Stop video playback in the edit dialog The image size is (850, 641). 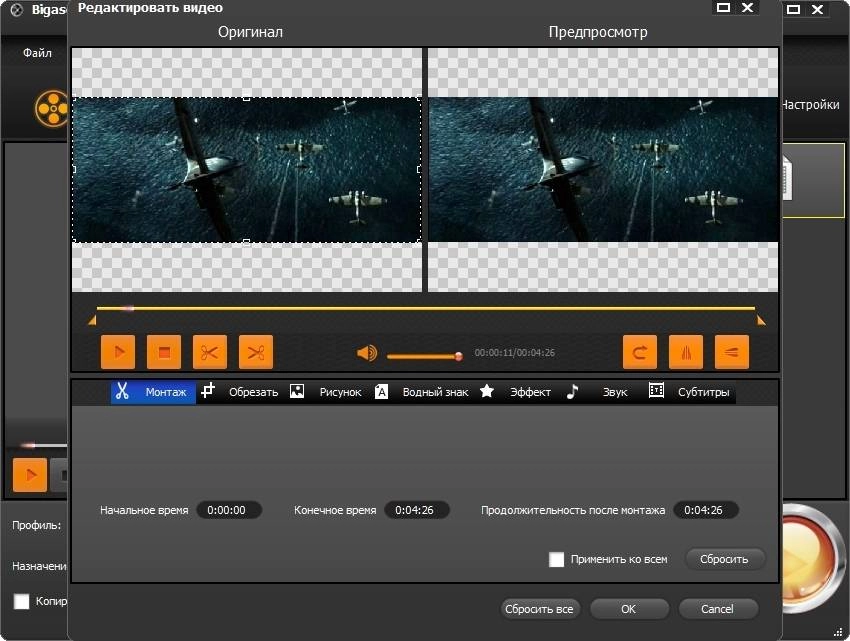click(164, 352)
